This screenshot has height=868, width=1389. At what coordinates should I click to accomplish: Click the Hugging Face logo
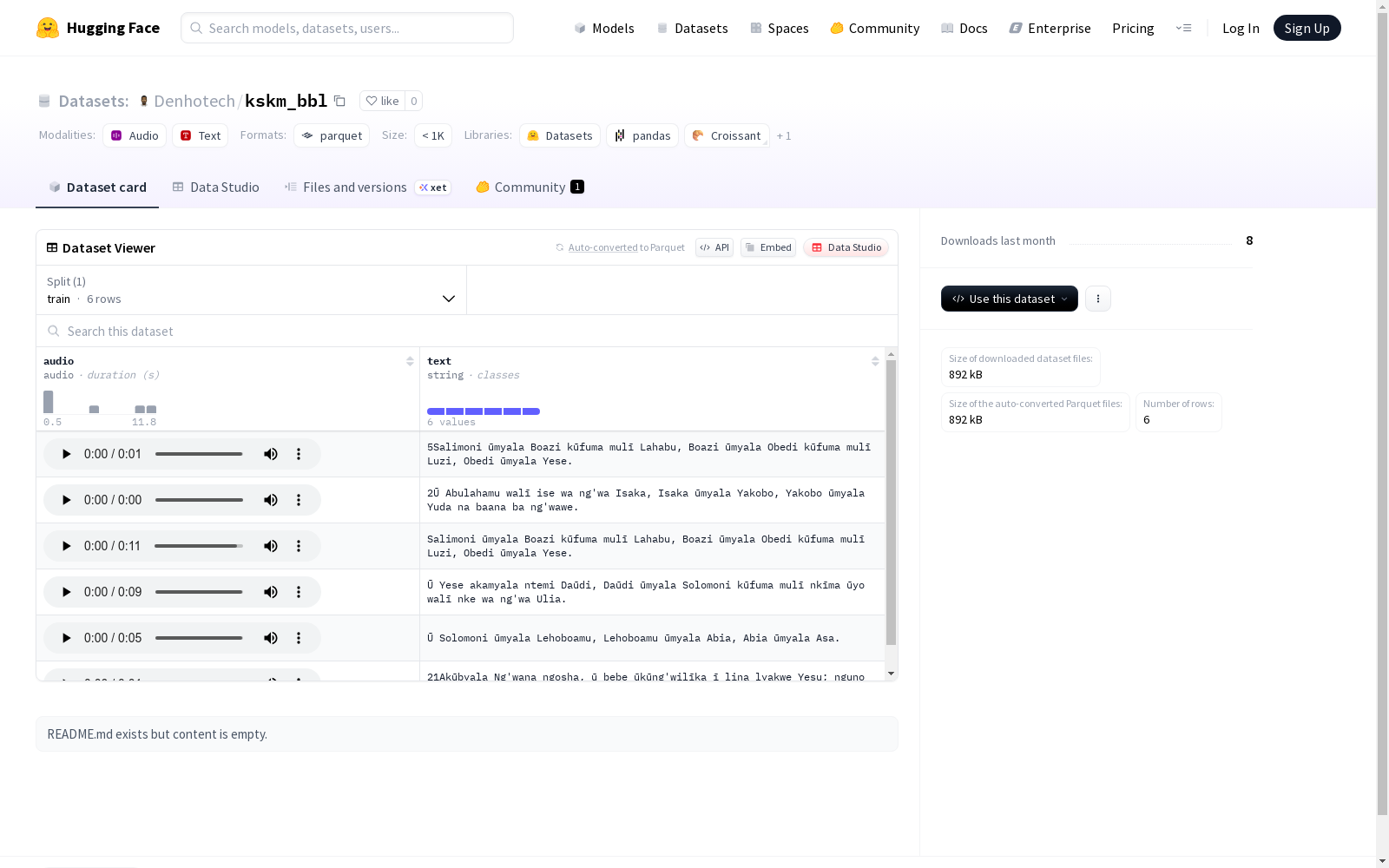click(x=98, y=28)
